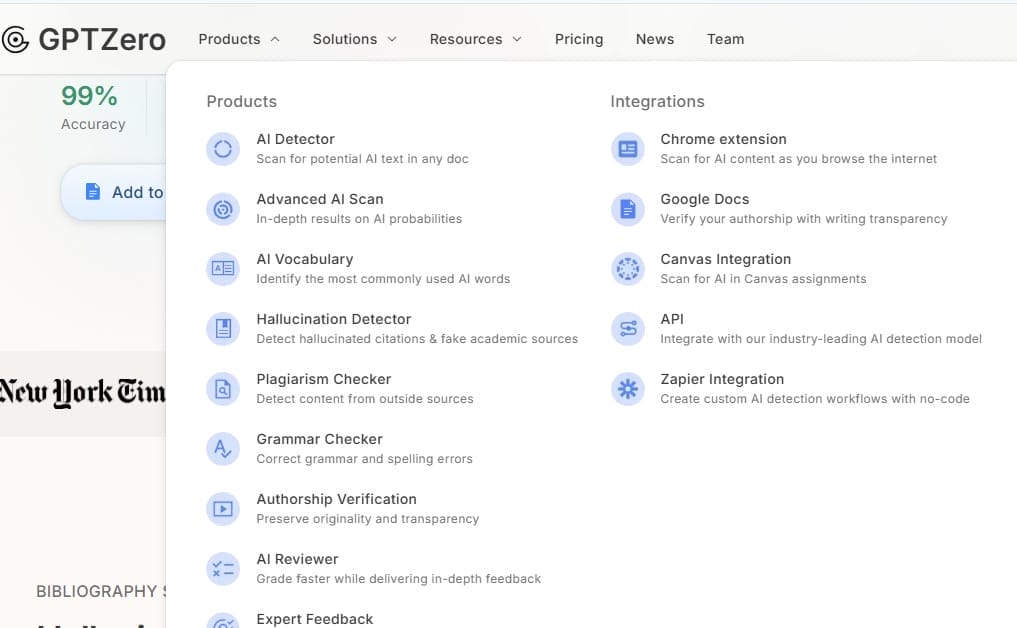The width and height of the screenshot is (1017, 628).
Task: Click the Canvas Integration icon
Action: [627, 269]
